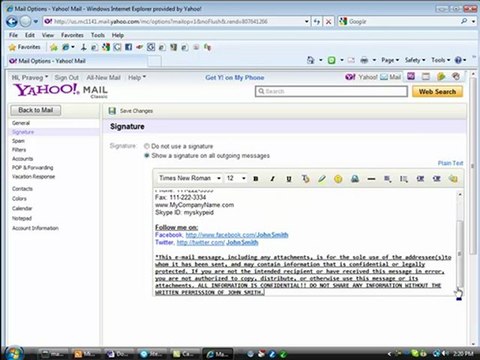Open the recent pages dropdown arrow
480x360 pixels.
[36, 22]
